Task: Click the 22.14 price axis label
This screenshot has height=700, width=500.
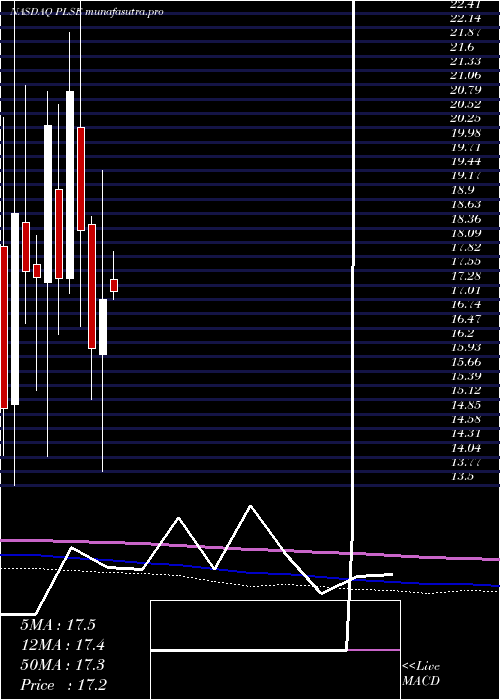Action: [x=466, y=19]
